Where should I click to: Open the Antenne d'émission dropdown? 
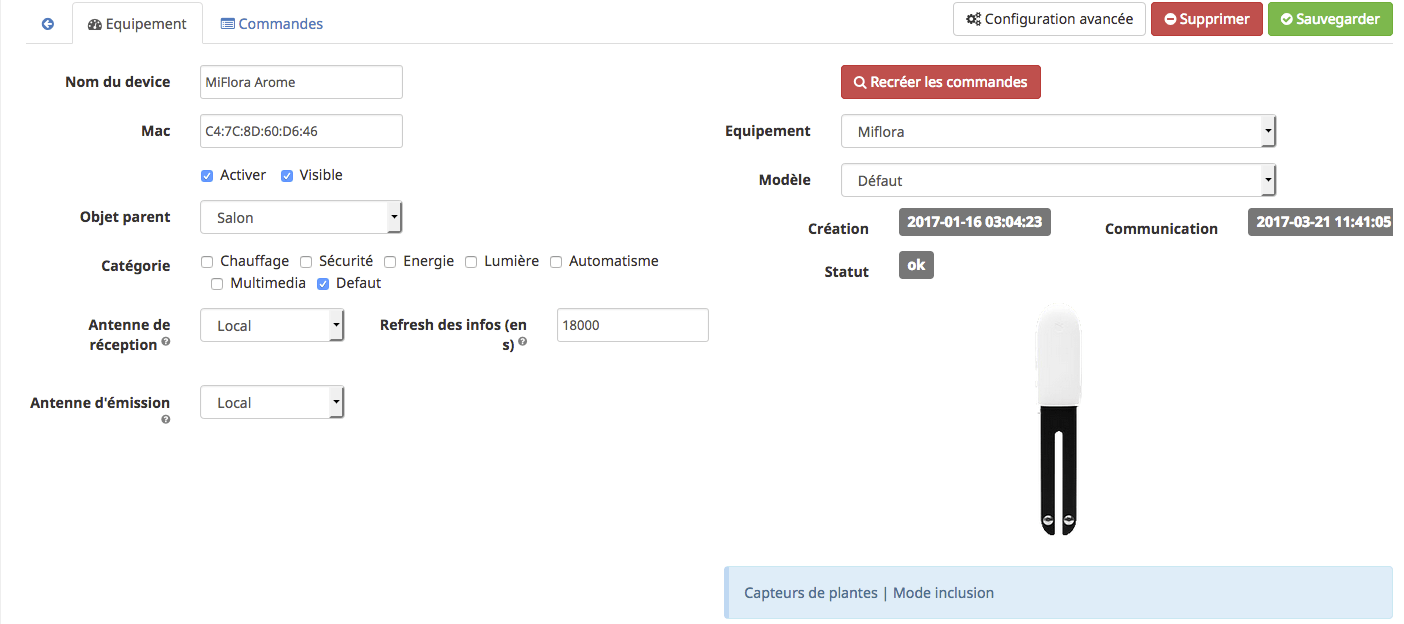pyautogui.click(x=272, y=402)
